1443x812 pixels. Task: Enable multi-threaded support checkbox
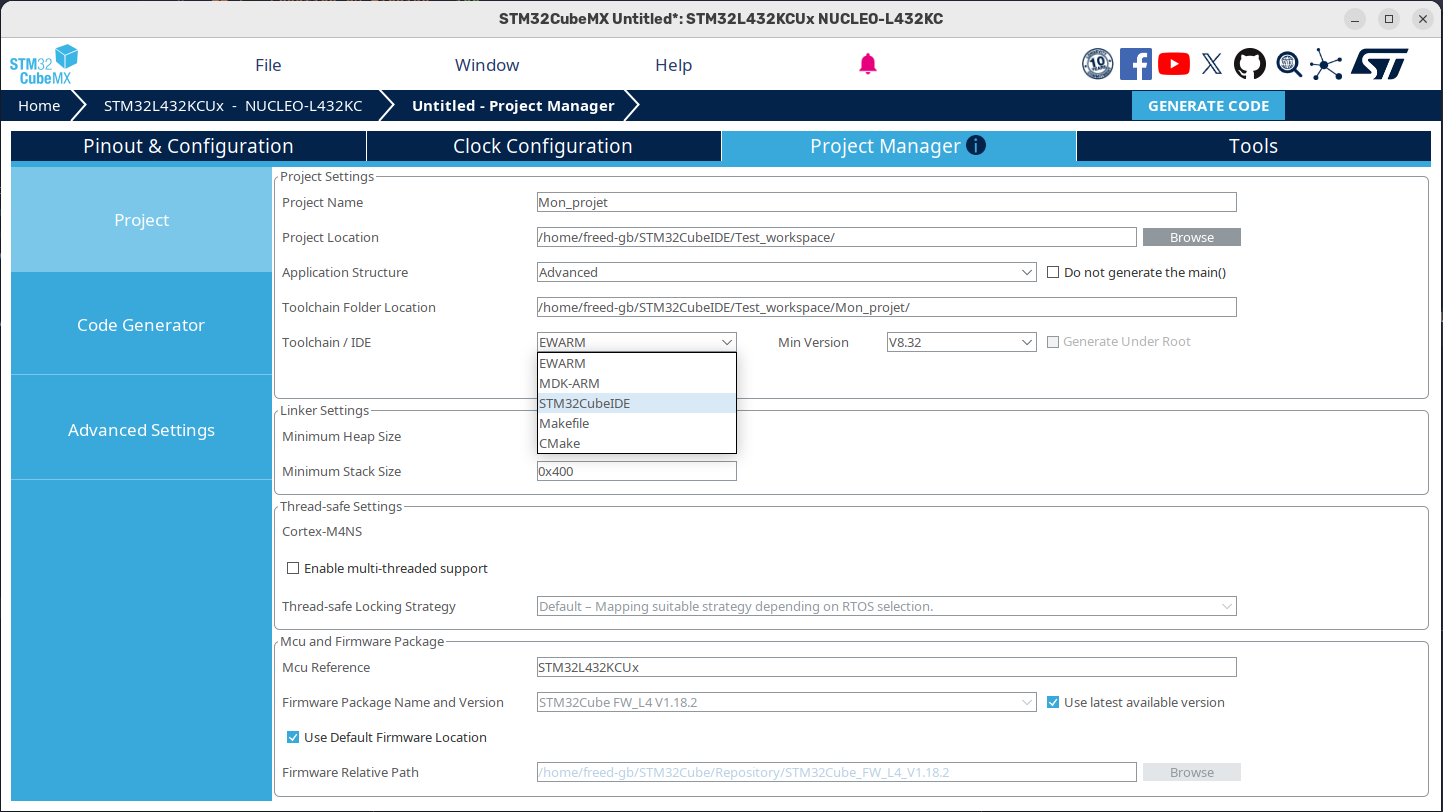[293, 568]
